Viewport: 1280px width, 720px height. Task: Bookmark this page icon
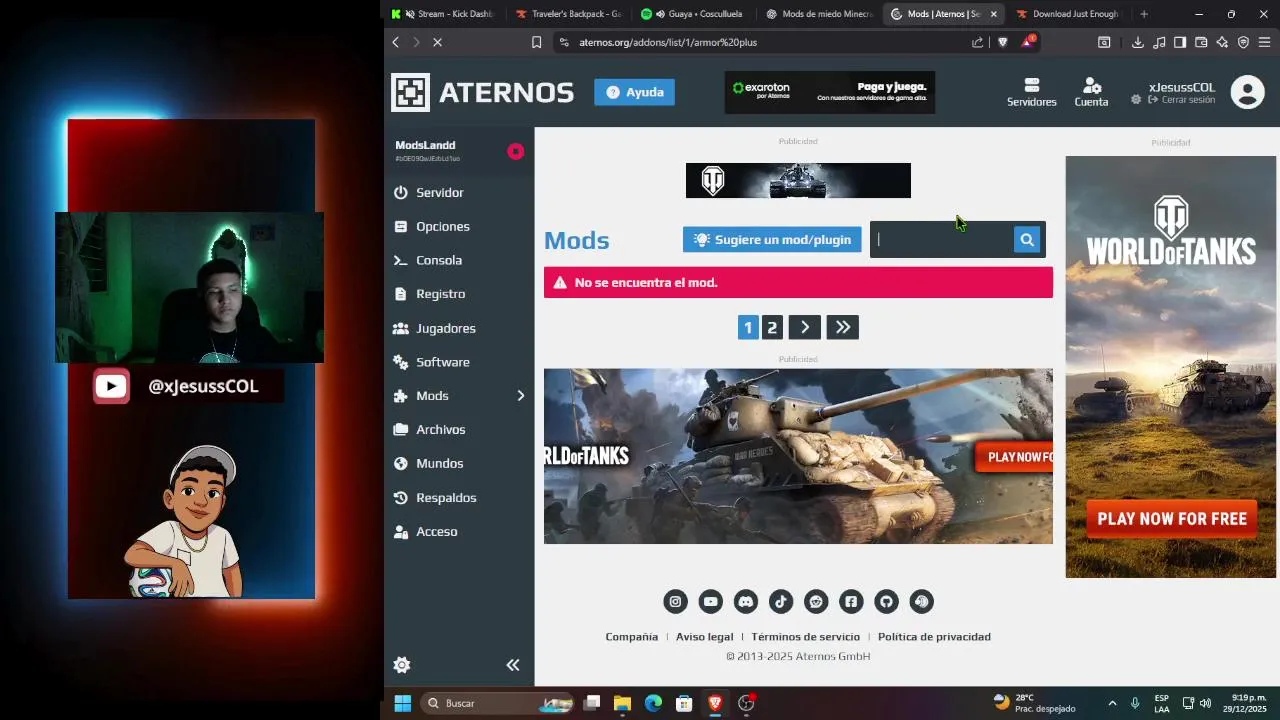[x=536, y=42]
